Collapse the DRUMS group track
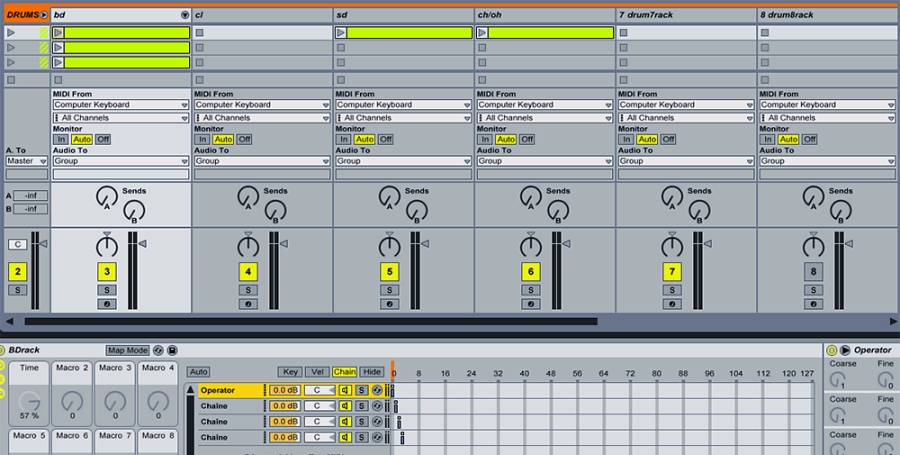 [44, 15]
